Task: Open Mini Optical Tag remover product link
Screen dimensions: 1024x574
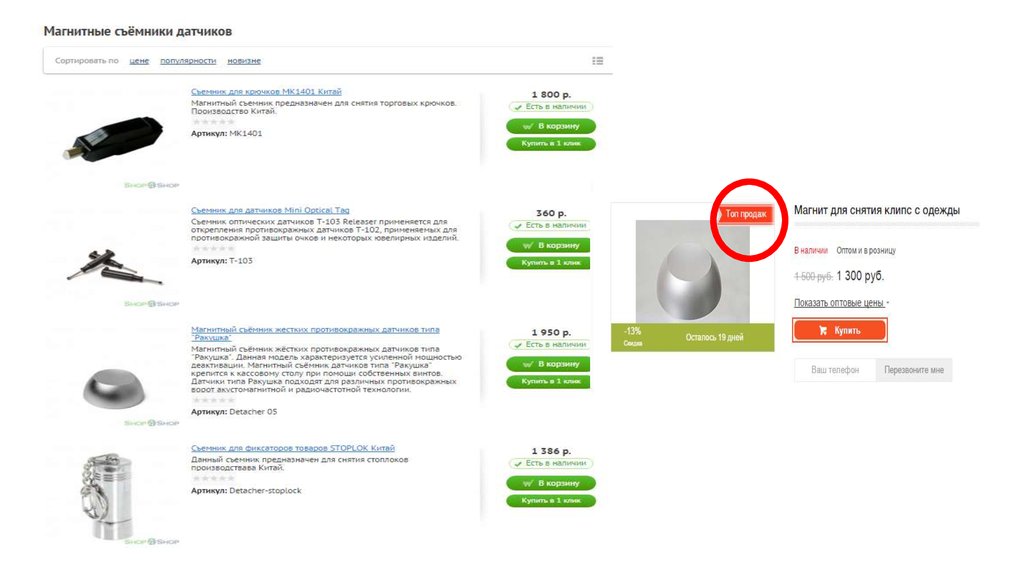Action: click(x=270, y=210)
